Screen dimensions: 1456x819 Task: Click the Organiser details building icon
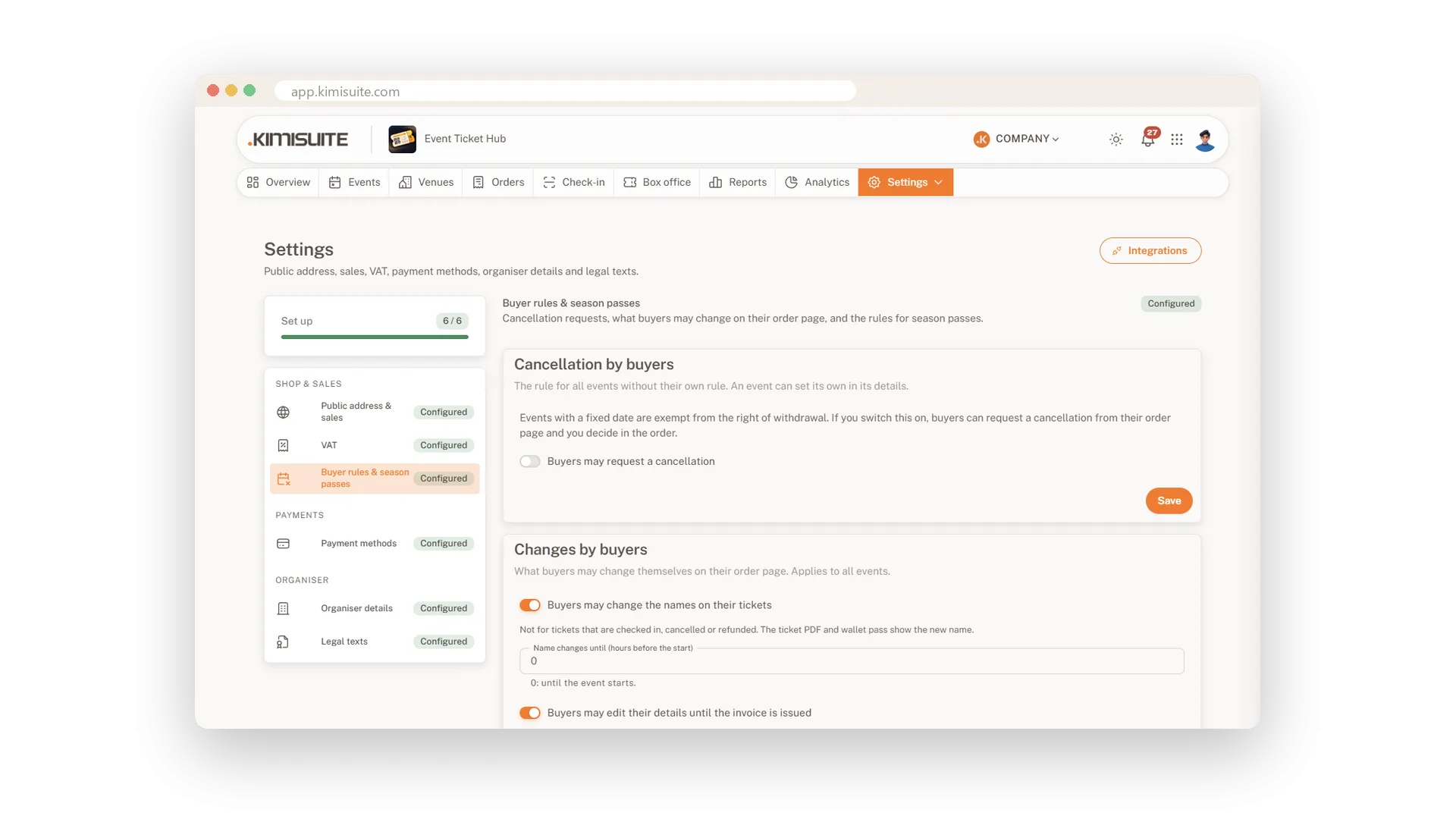click(x=283, y=608)
